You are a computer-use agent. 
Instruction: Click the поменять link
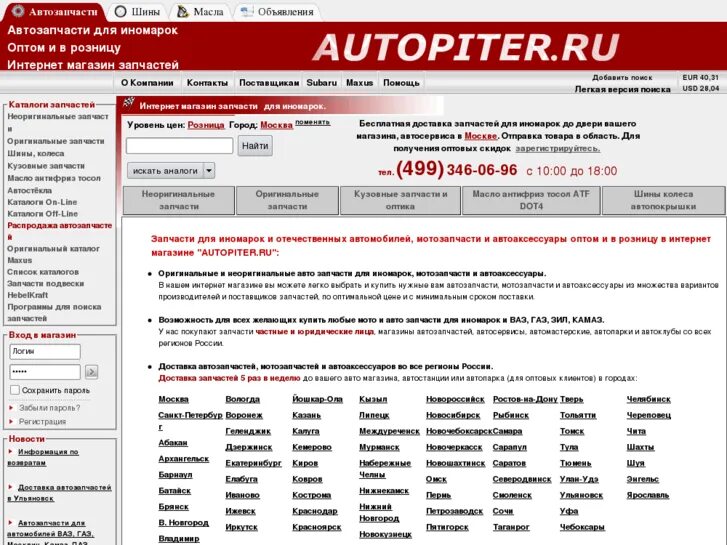pyautogui.click(x=312, y=122)
